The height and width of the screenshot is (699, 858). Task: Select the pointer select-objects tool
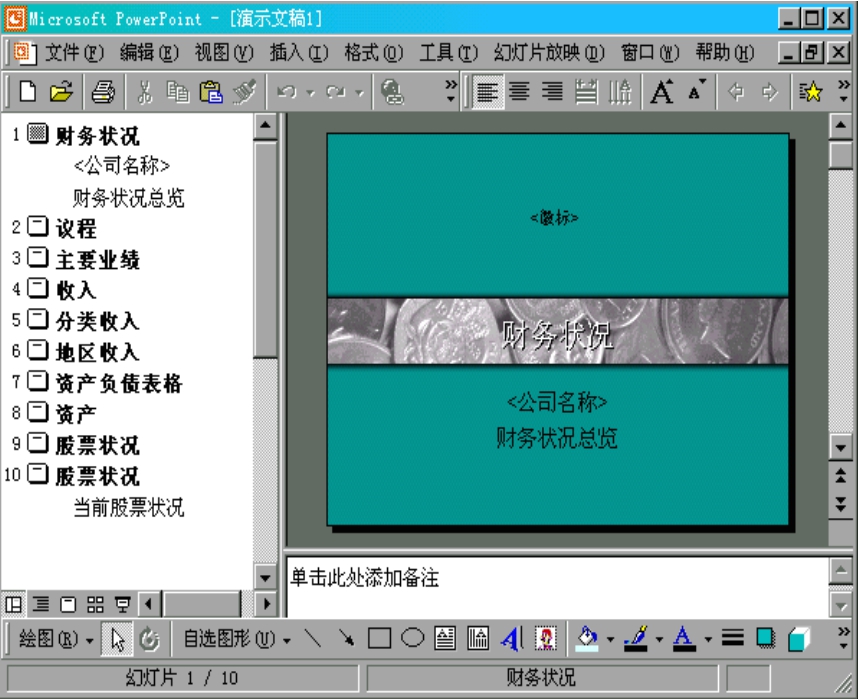click(x=117, y=639)
